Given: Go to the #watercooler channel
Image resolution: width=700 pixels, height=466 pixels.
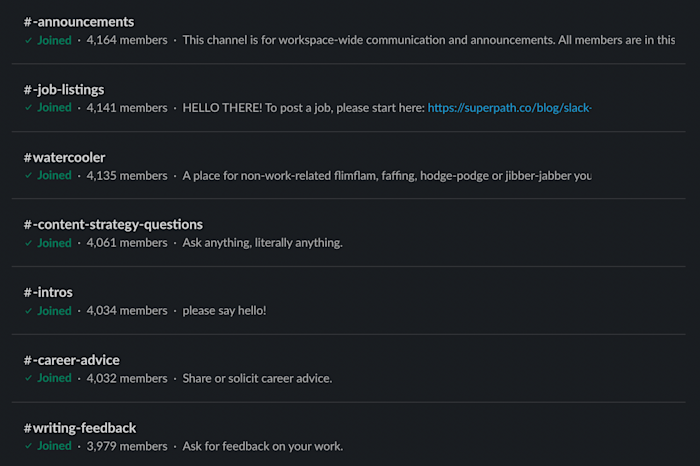Looking at the screenshot, I should 64,157.
